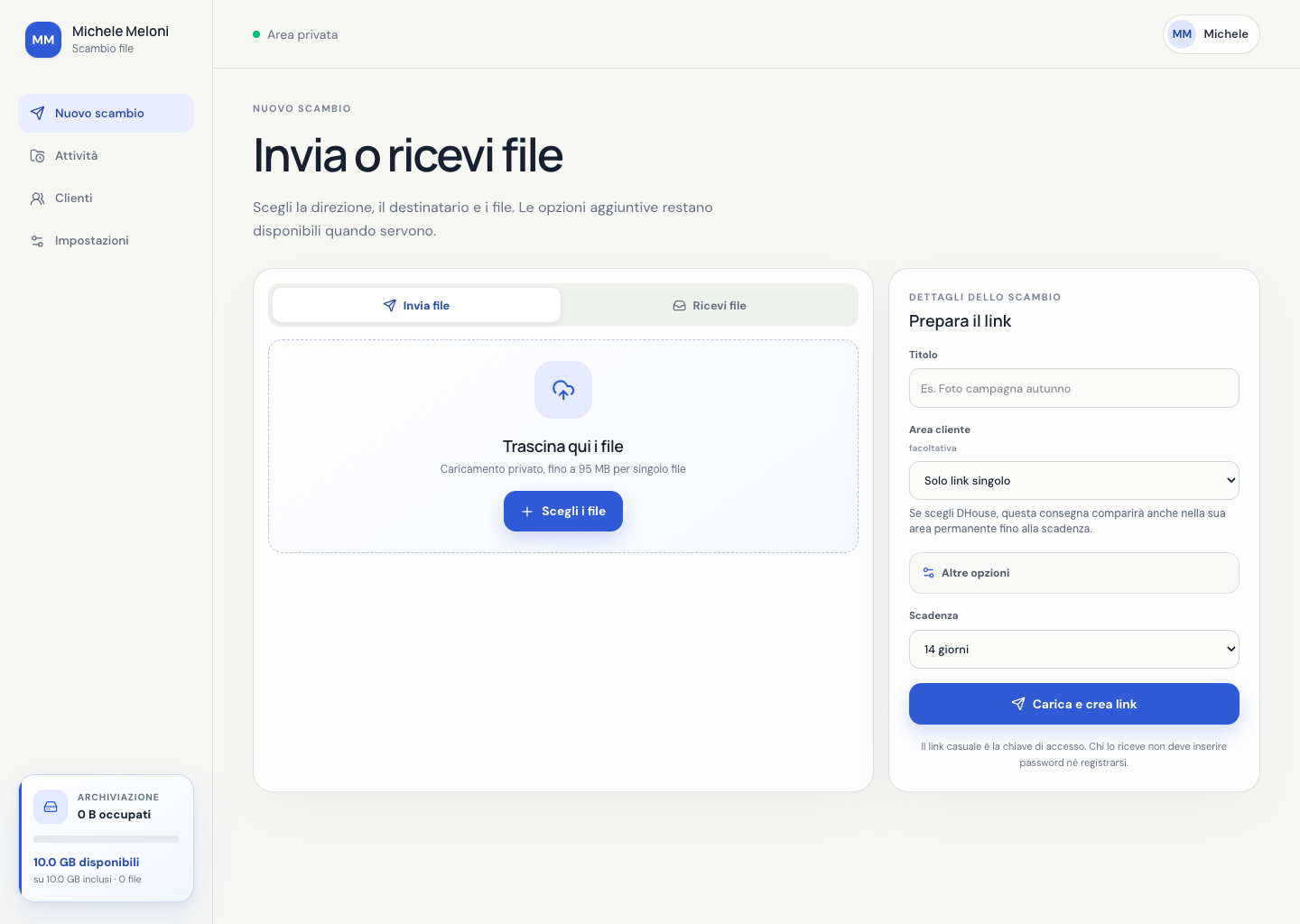Viewport: 1300px width, 924px height.
Task: Click the storage drive icon in Archiviazione card
Action: tap(51, 807)
